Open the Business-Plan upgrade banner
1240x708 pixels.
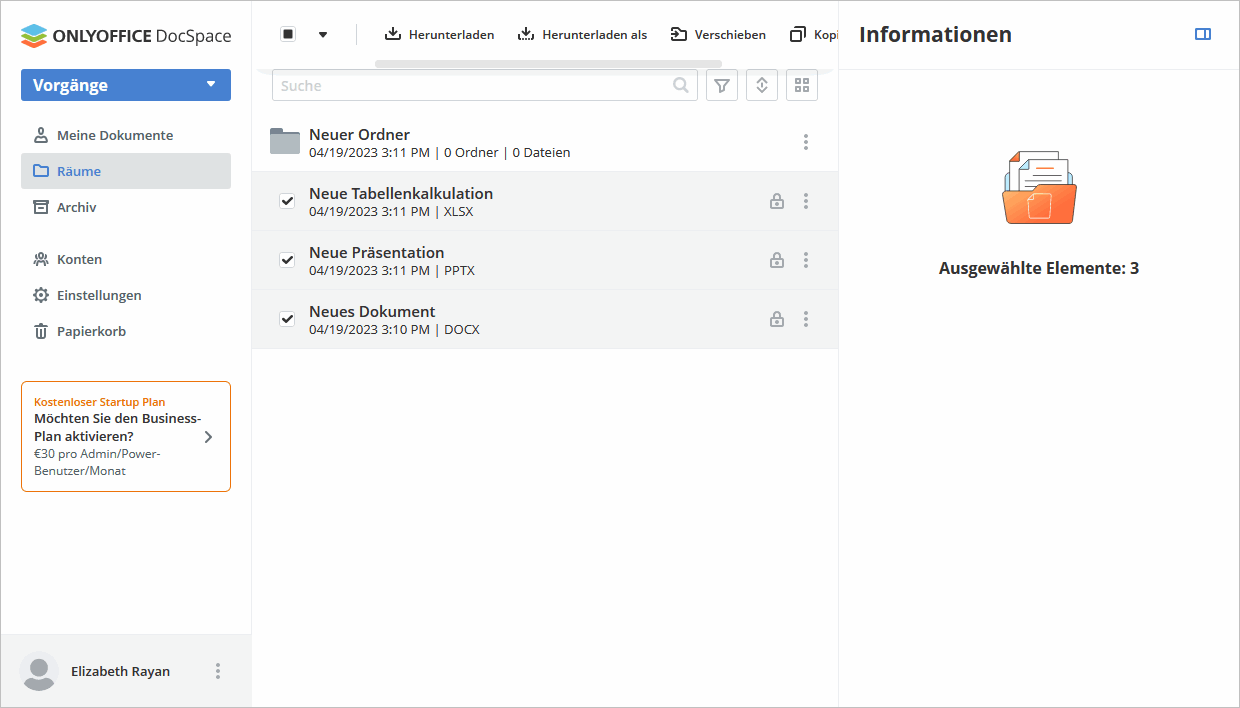(126, 436)
